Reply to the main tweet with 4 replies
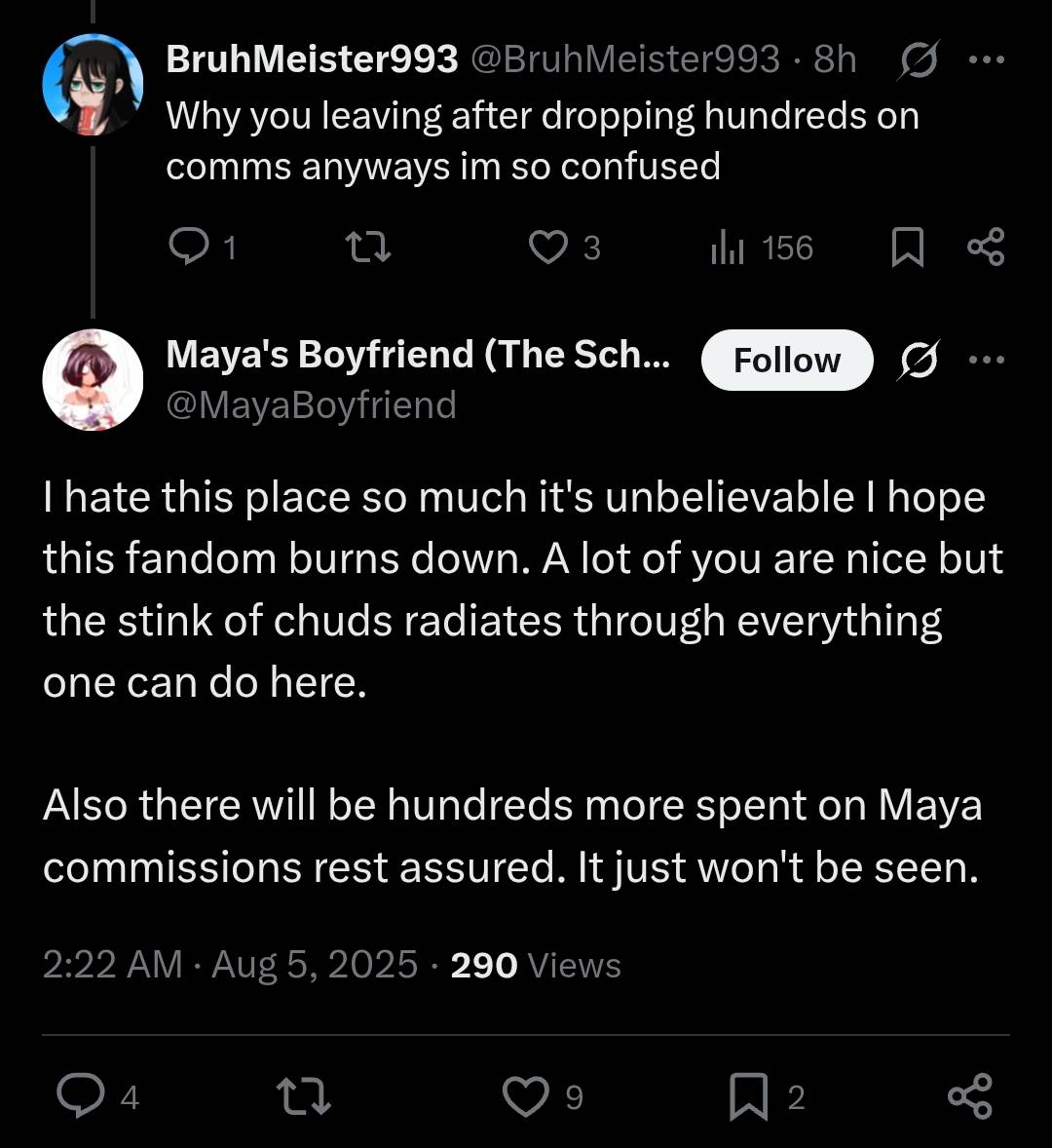Viewport: 1052px width, 1148px height. [x=80, y=1096]
